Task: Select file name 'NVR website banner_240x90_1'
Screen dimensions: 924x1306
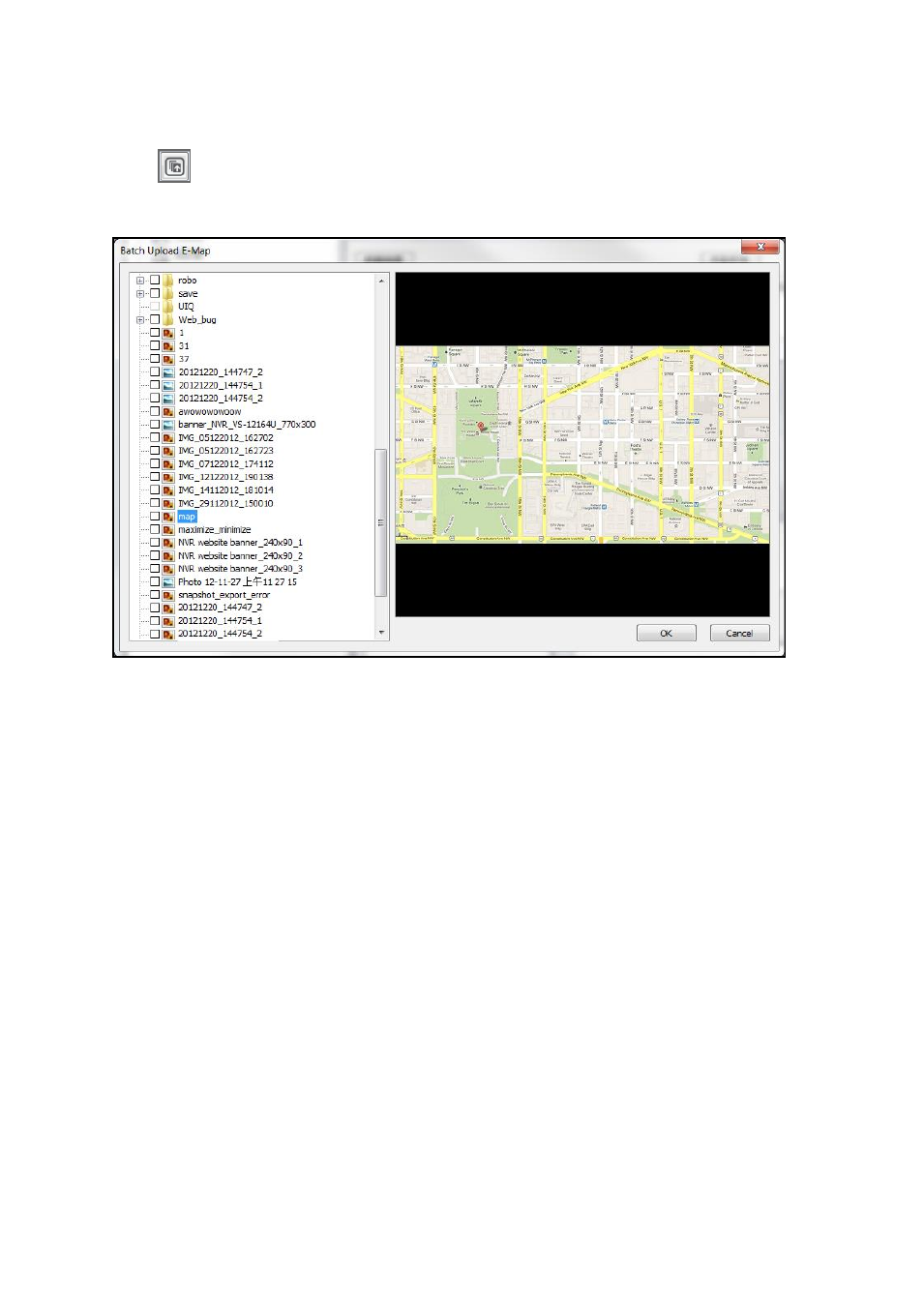Action: 240,543
